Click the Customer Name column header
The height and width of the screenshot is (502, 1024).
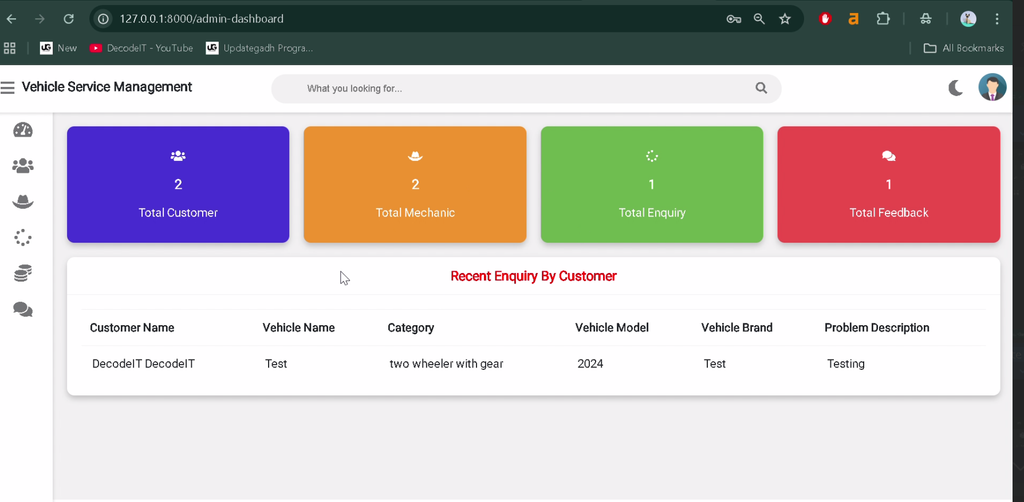pyautogui.click(x=132, y=328)
